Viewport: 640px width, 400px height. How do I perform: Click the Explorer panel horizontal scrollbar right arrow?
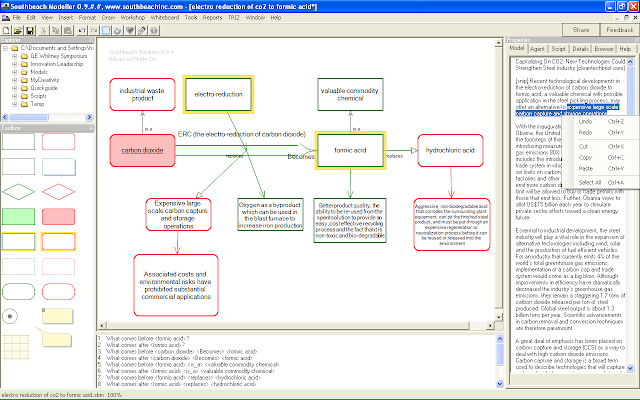click(x=89, y=118)
